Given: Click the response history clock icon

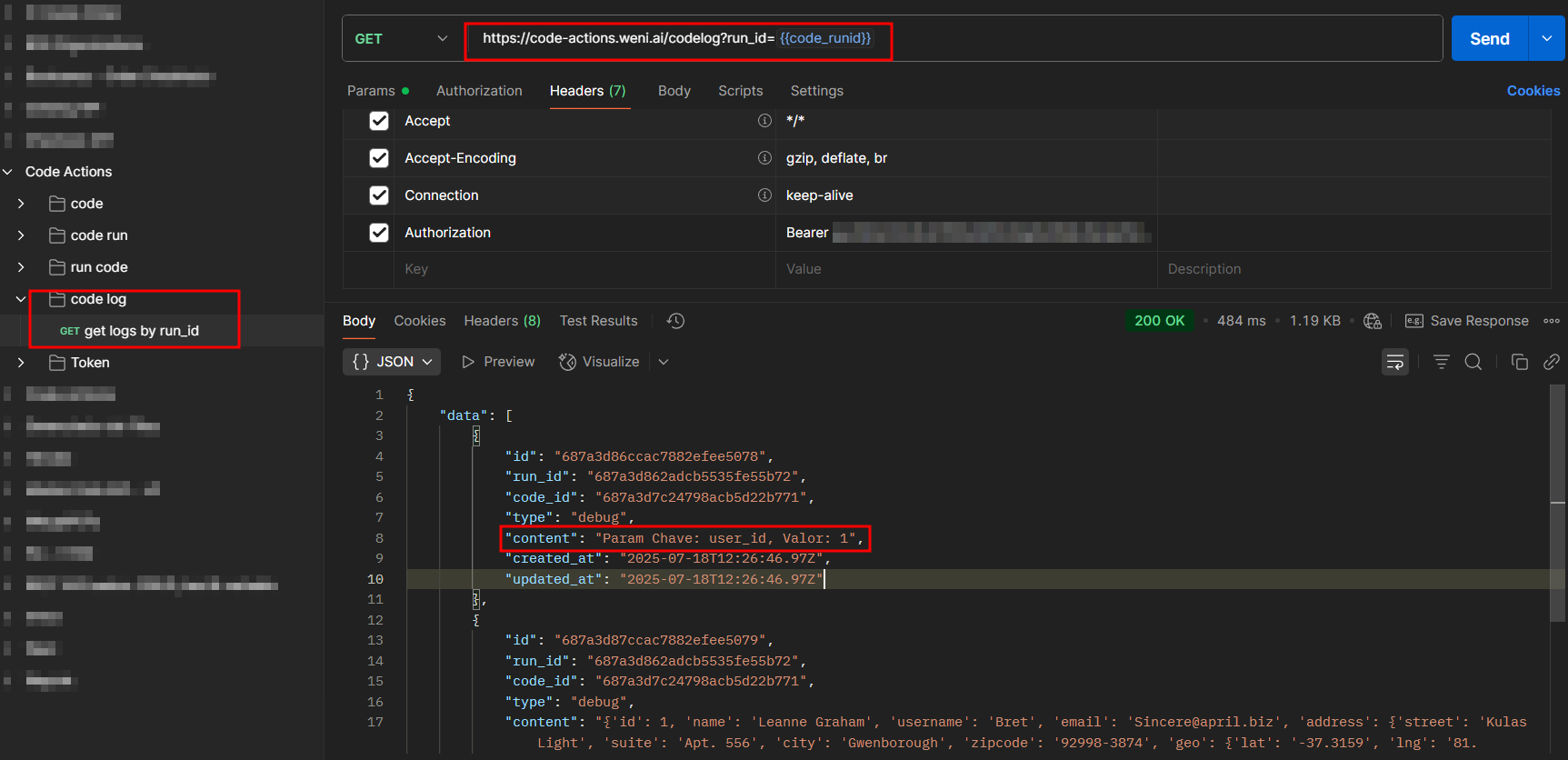Looking at the screenshot, I should (675, 321).
